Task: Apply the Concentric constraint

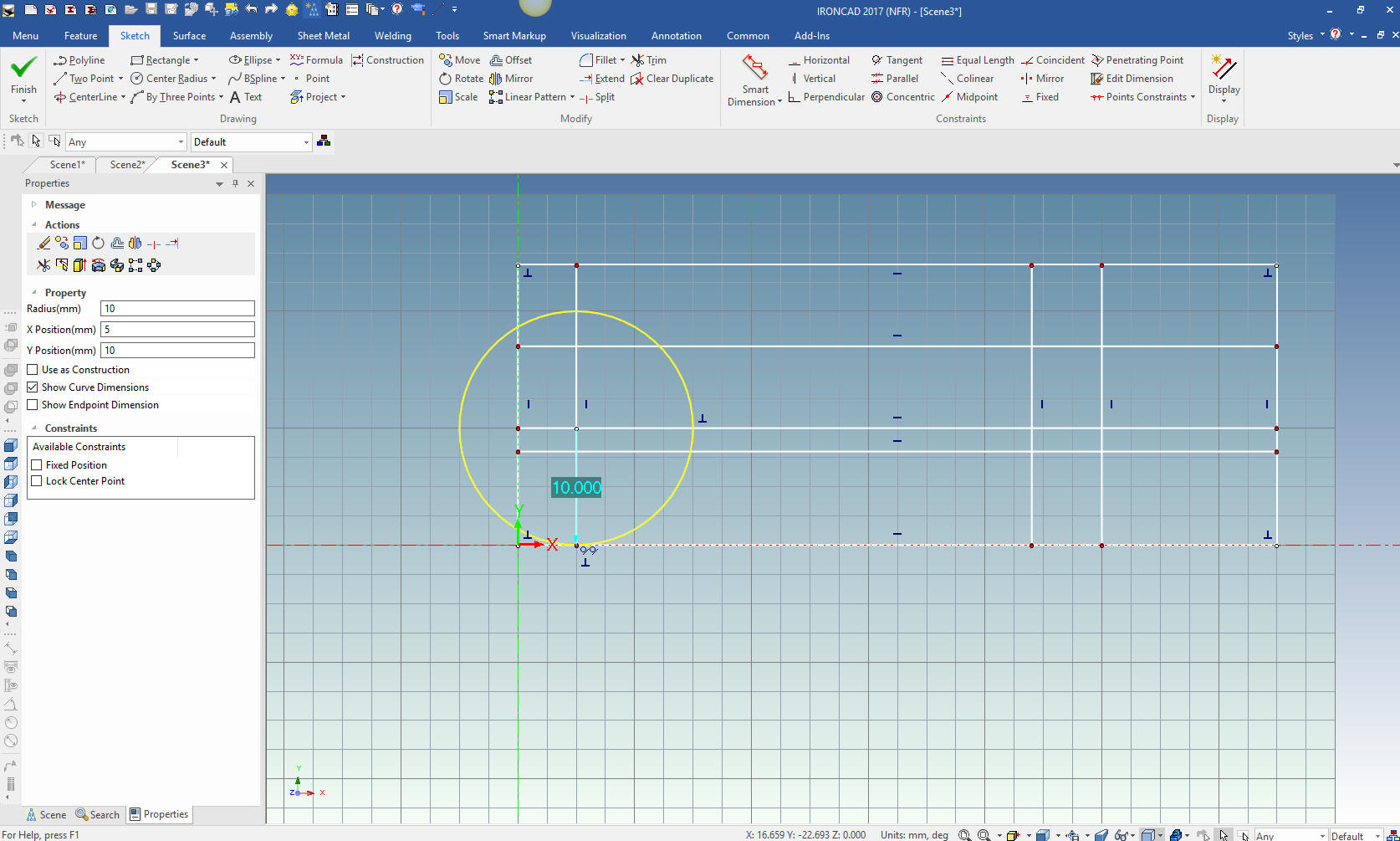Action: point(903,97)
